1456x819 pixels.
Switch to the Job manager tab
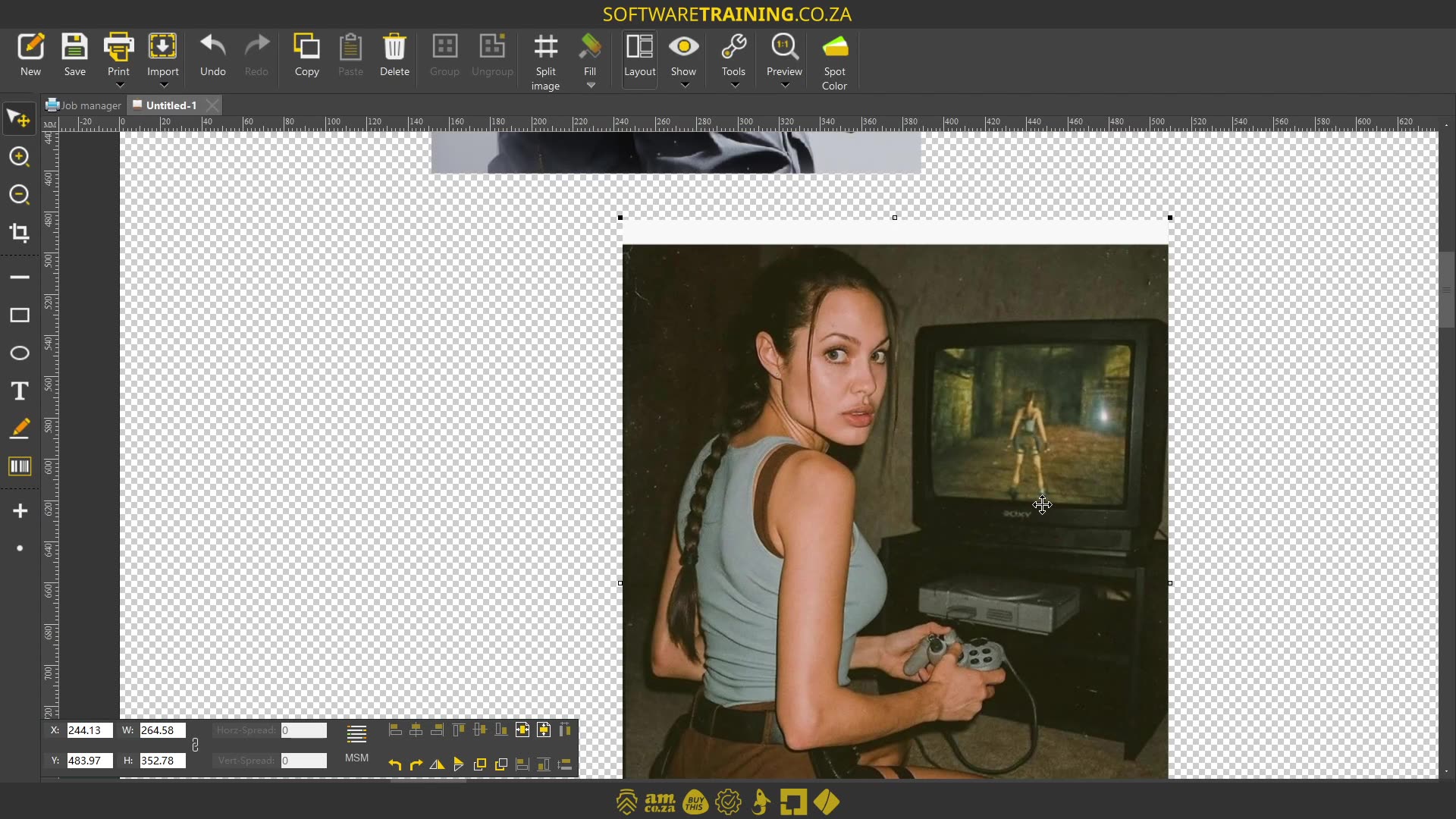pos(83,105)
